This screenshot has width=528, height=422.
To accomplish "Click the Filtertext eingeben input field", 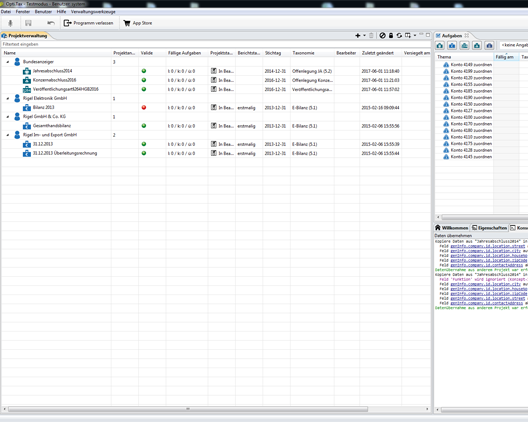I will pyautogui.click(x=216, y=44).
